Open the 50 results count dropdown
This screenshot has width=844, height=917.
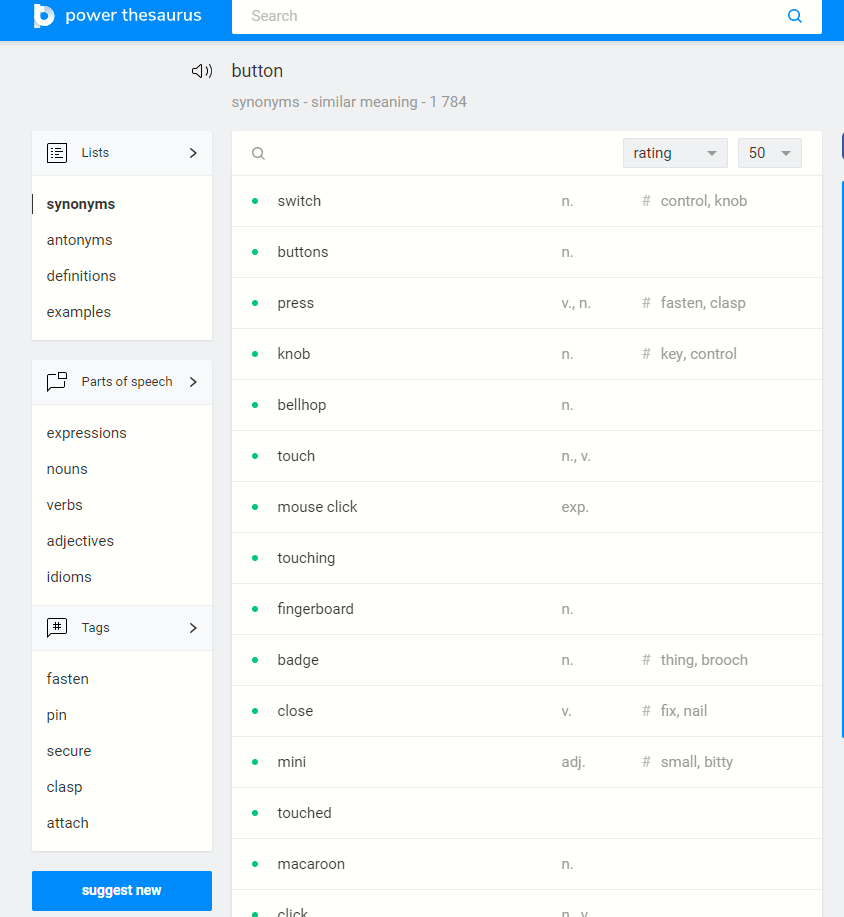tap(770, 153)
